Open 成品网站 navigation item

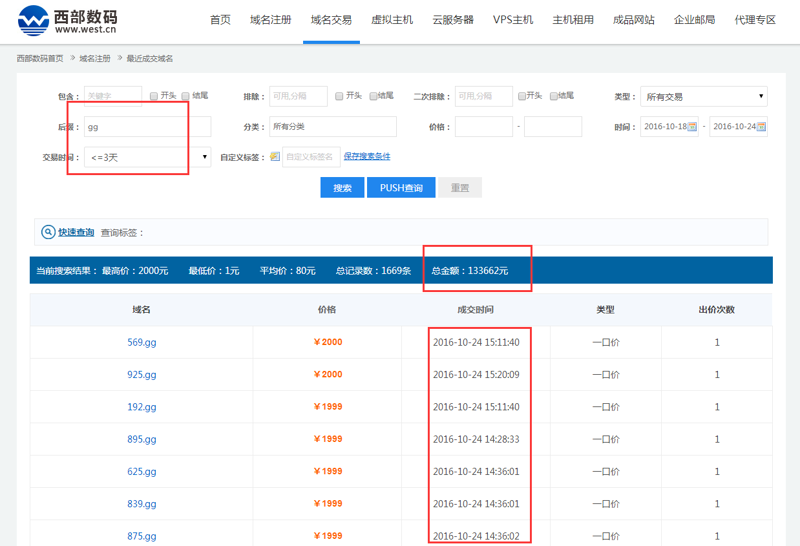[634, 20]
